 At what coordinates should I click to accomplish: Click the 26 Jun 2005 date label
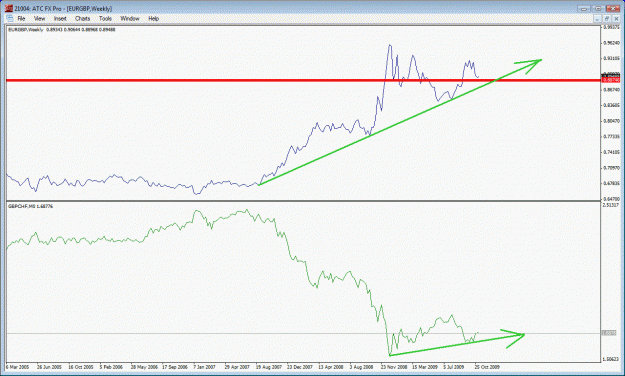[49, 366]
